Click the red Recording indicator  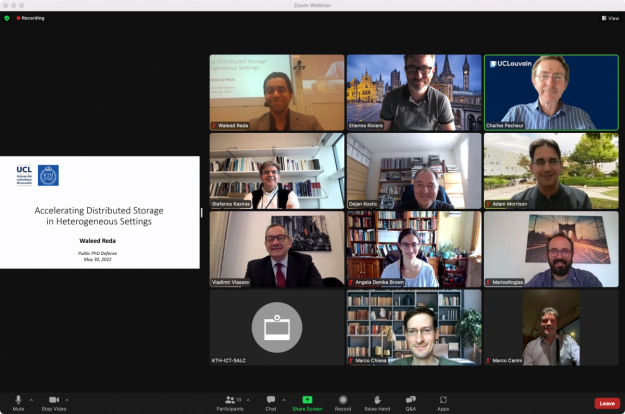click(x=30, y=18)
